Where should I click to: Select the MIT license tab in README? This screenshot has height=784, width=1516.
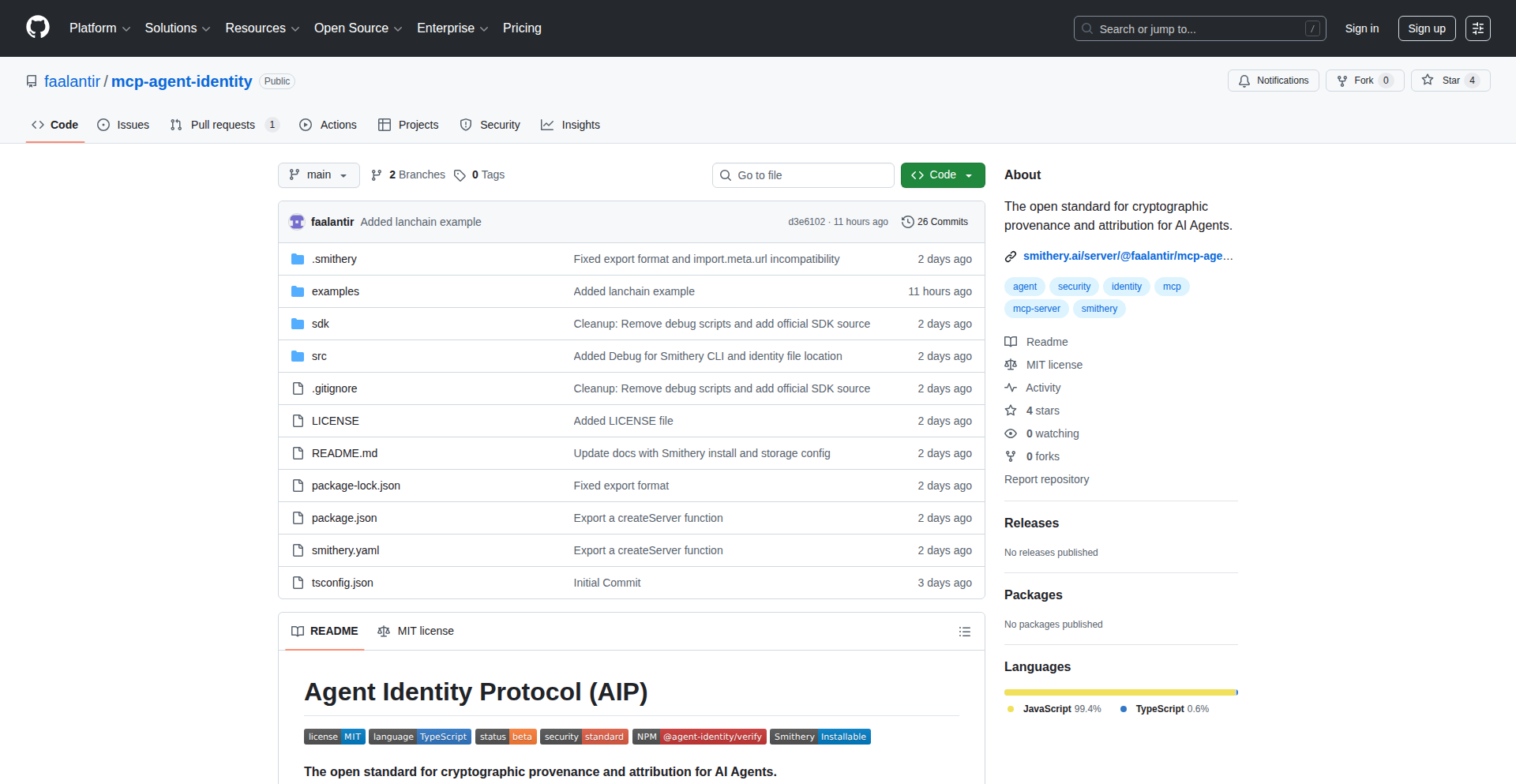[416, 631]
